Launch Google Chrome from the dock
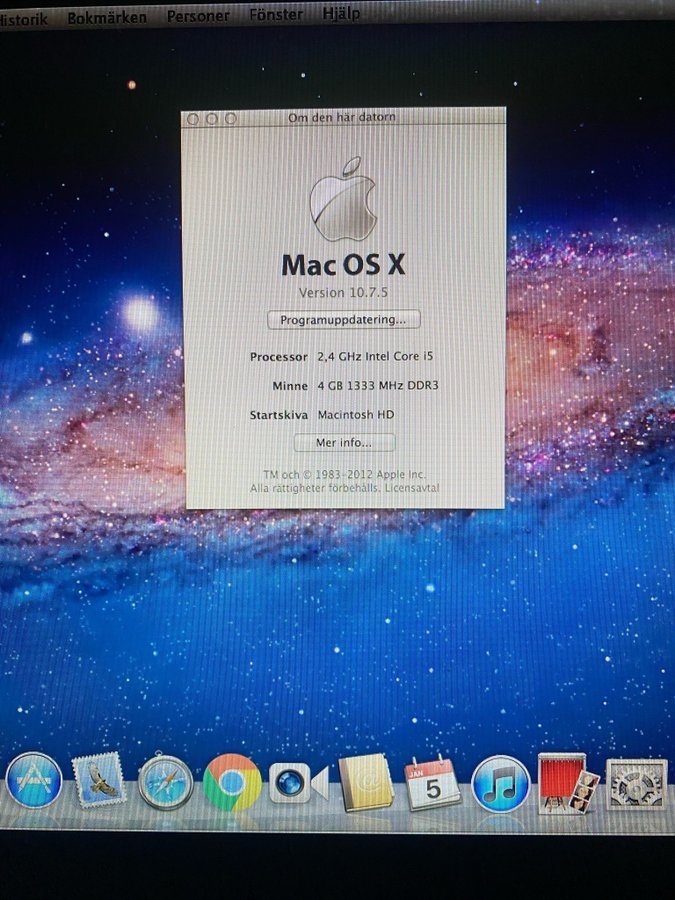 [232, 782]
